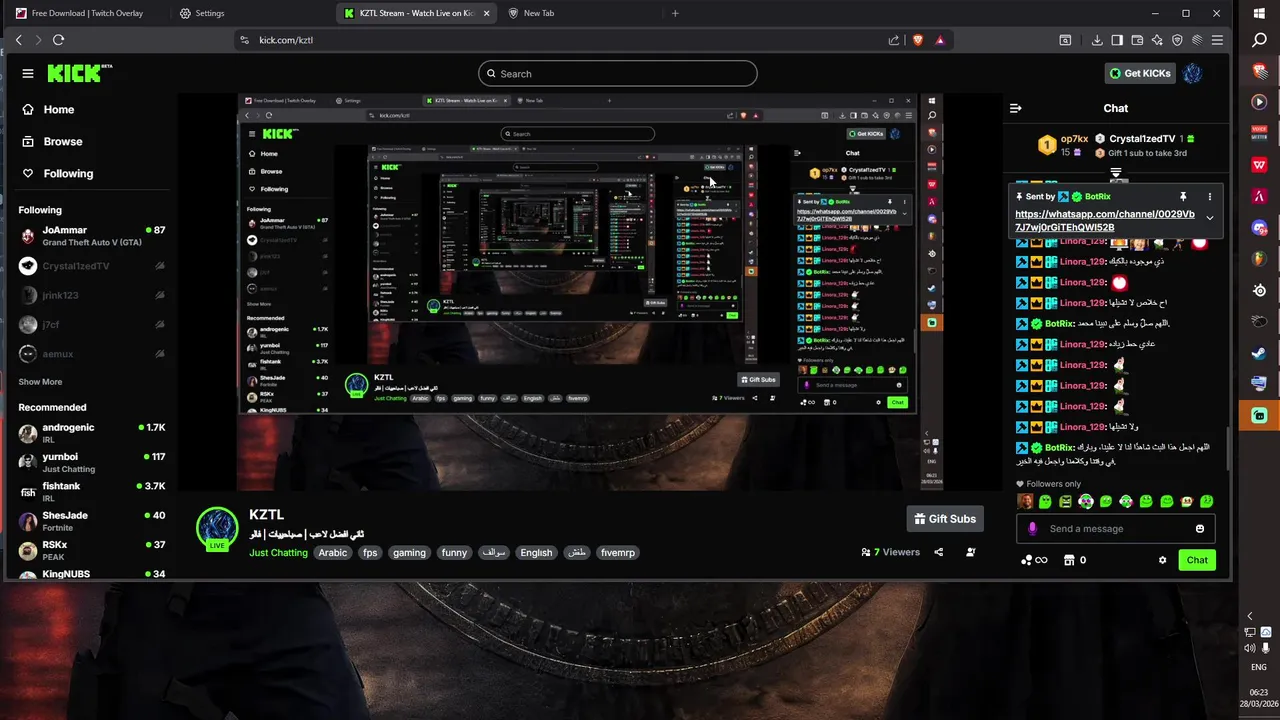Select the fivemrp tag

tap(617, 552)
